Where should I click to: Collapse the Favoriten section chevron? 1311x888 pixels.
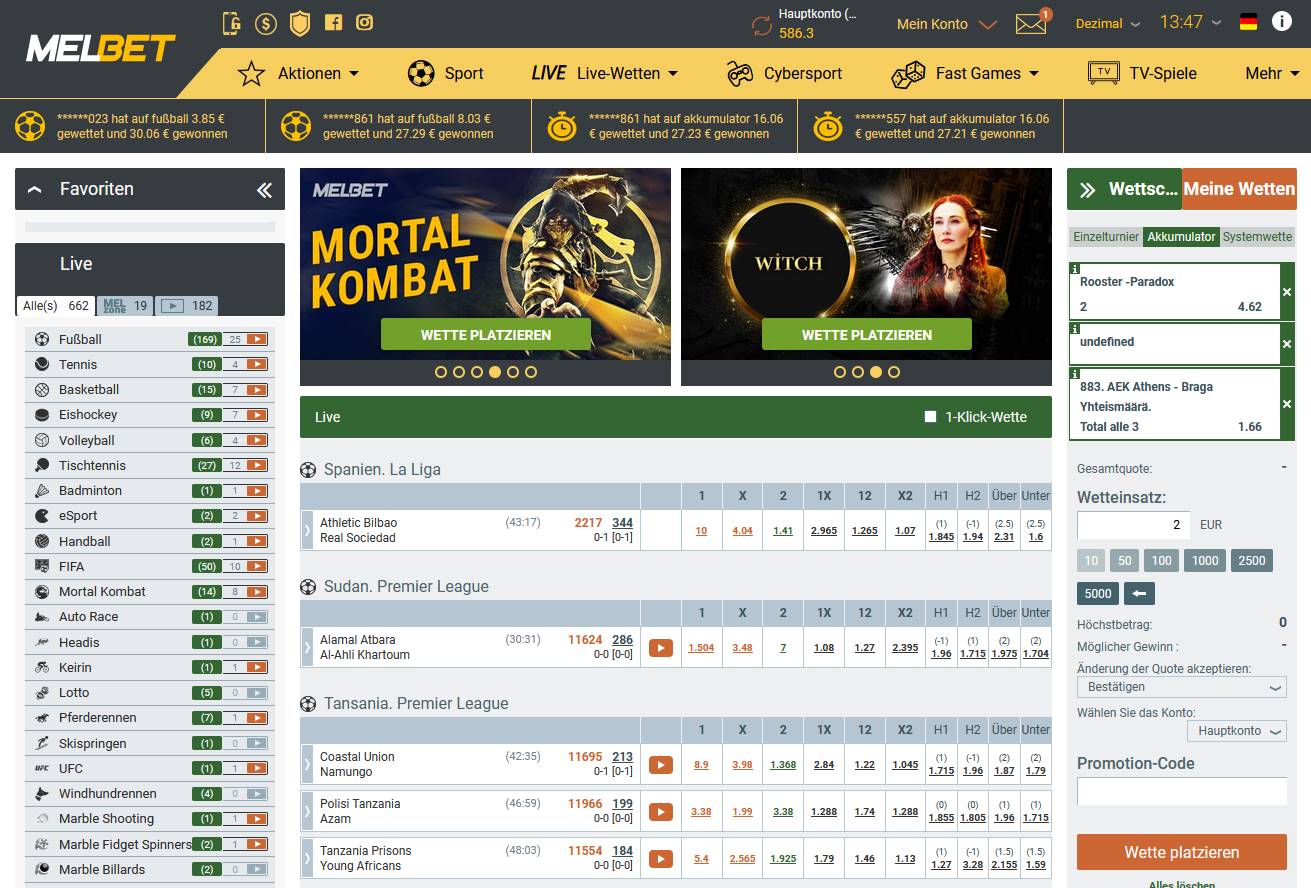coord(35,189)
